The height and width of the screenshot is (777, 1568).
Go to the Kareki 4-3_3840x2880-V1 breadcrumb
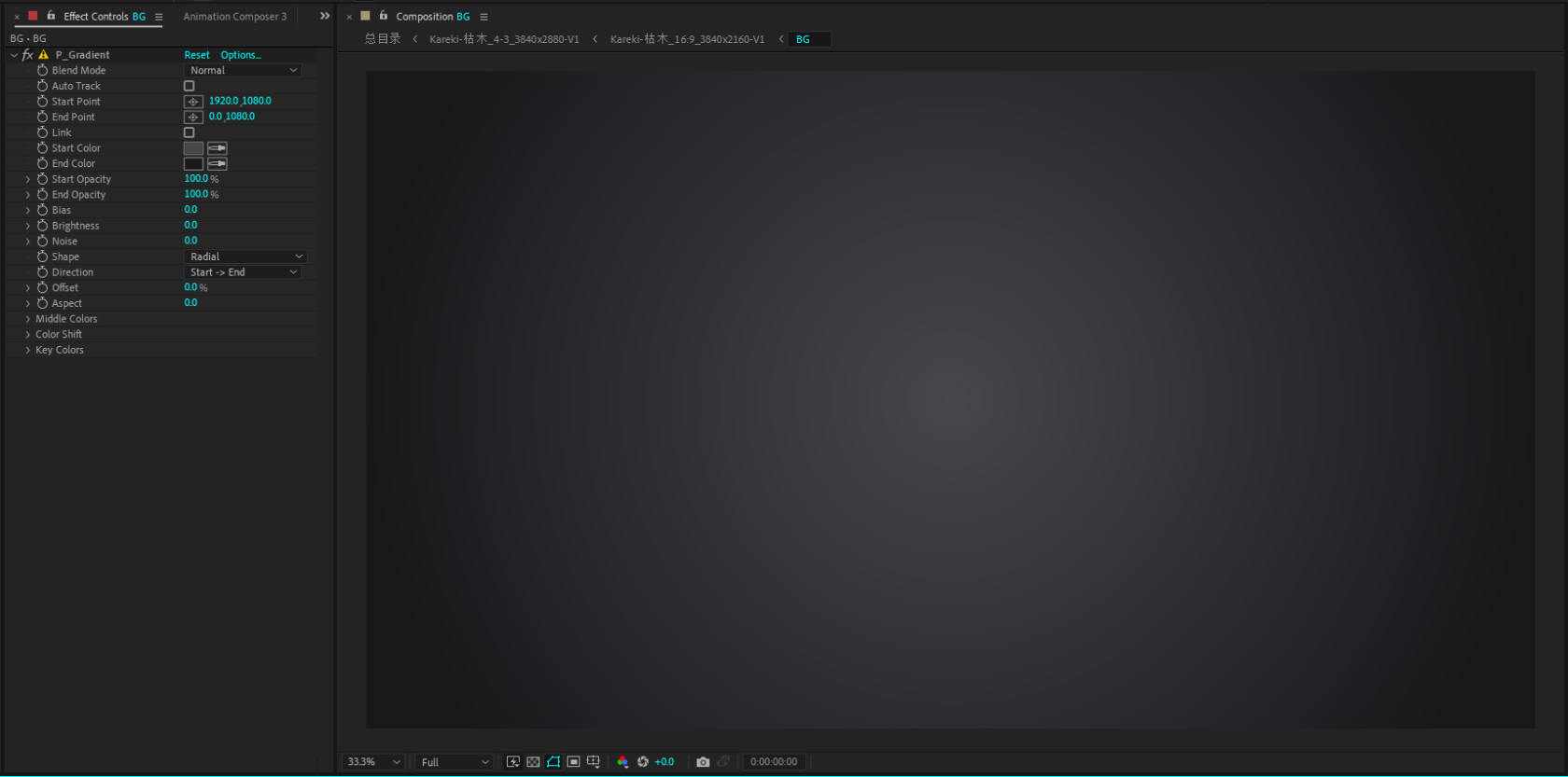pos(504,39)
